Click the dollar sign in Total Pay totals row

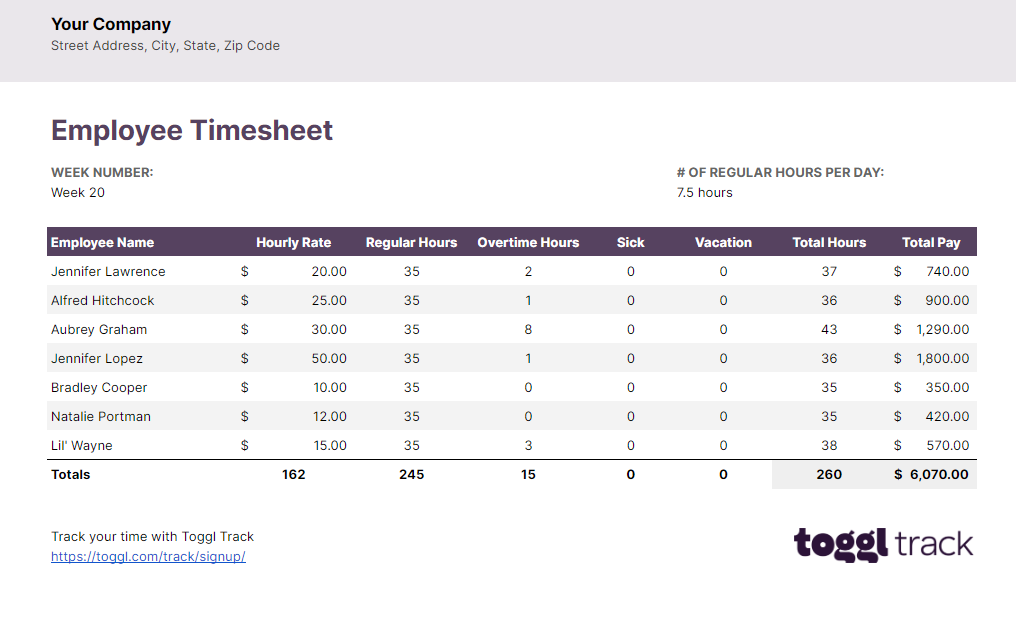tap(897, 474)
